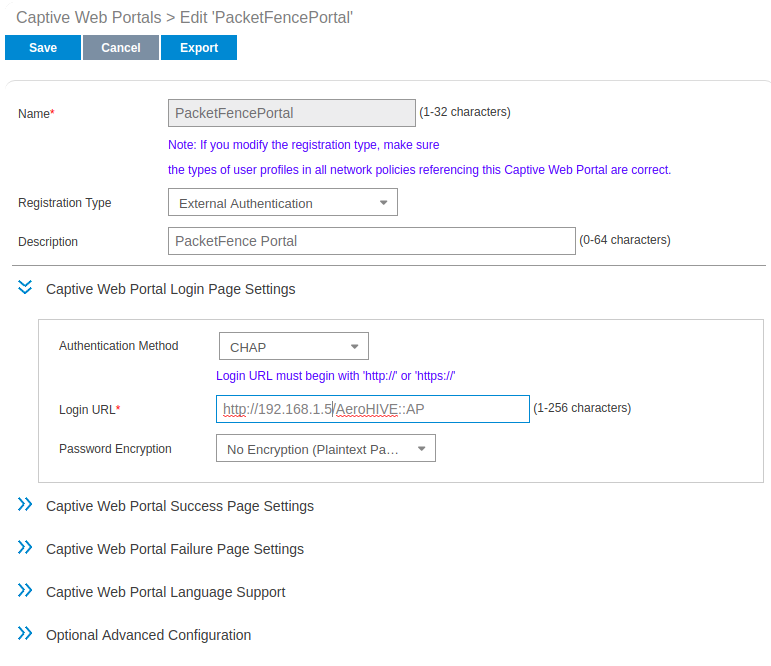Show 'Captive Web Portal Language Support' section

pos(165,592)
